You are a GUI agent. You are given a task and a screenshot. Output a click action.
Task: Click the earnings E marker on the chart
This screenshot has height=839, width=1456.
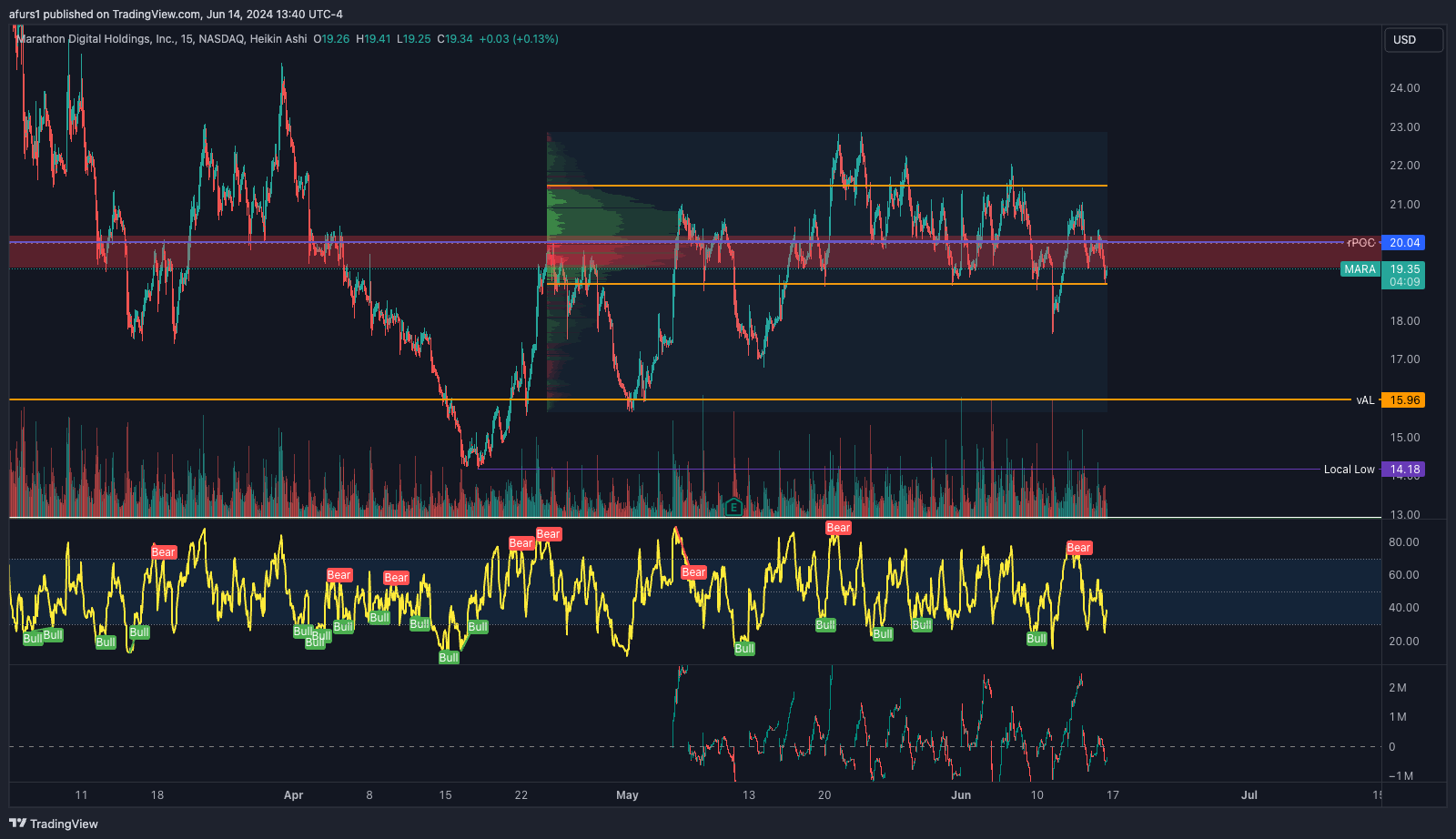(733, 507)
